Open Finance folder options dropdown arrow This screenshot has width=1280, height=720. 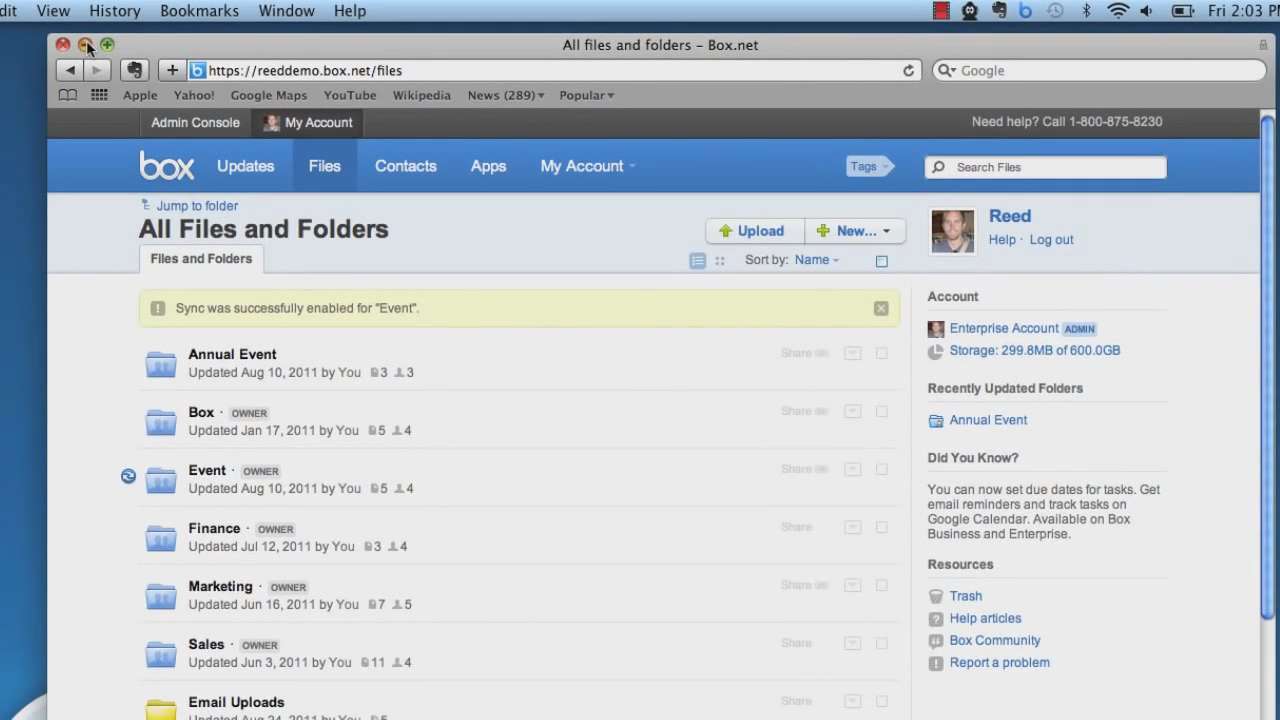tap(852, 527)
